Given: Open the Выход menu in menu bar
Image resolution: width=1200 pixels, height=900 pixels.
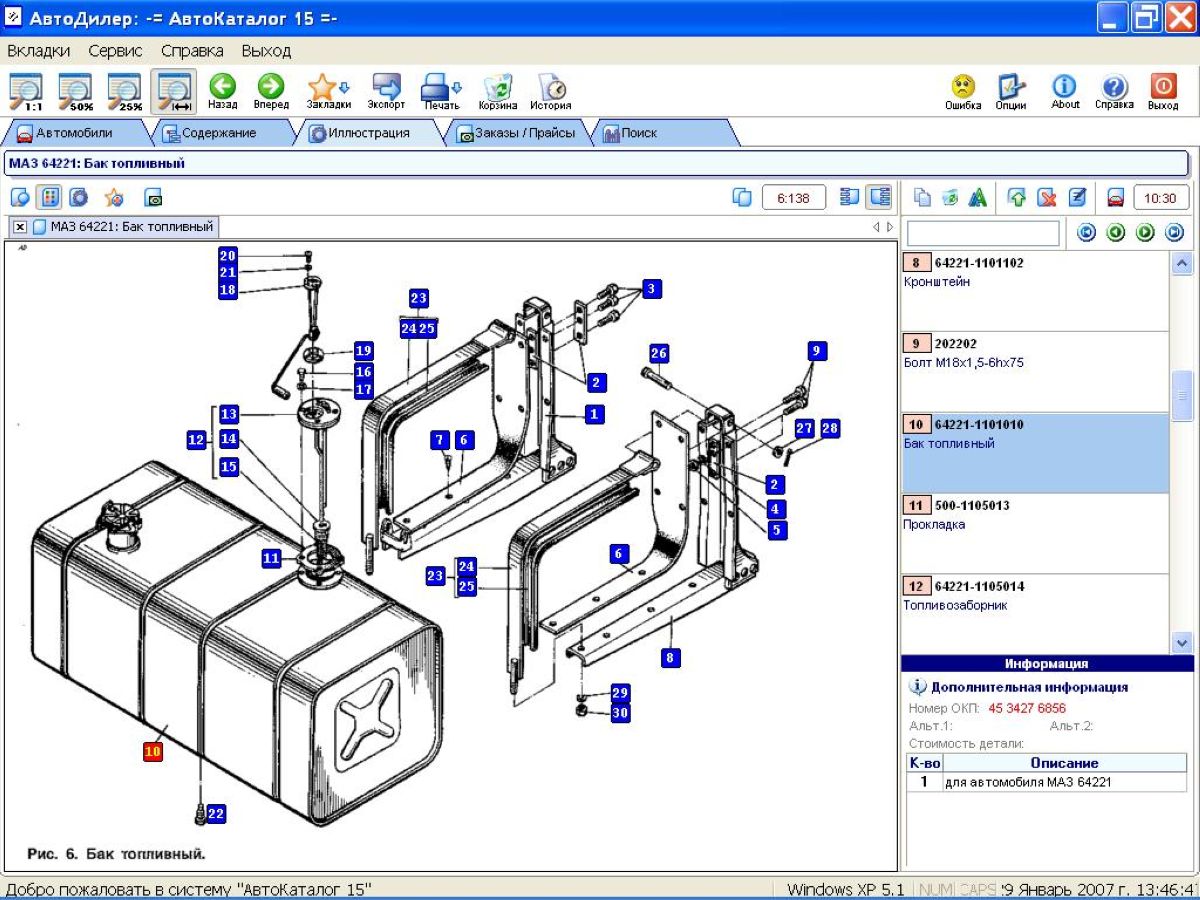Looking at the screenshot, I should click(x=266, y=50).
